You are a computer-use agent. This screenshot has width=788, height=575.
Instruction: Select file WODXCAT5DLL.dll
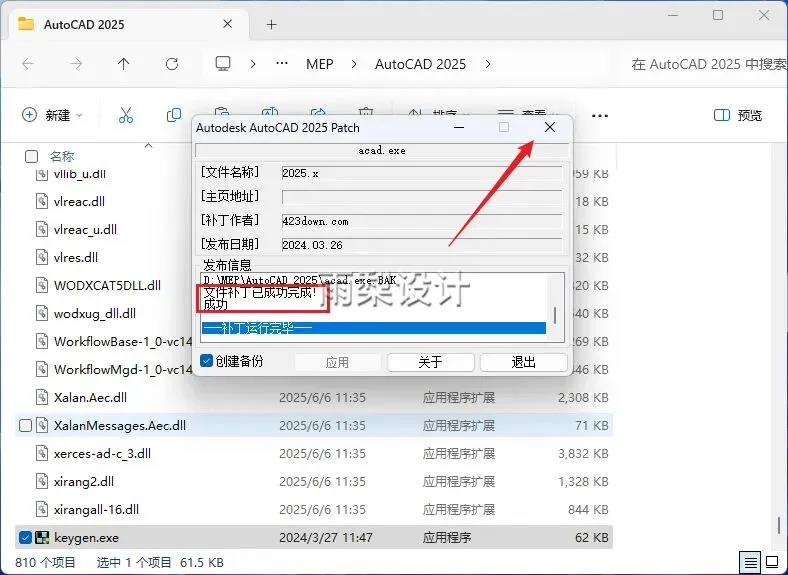(x=107, y=285)
